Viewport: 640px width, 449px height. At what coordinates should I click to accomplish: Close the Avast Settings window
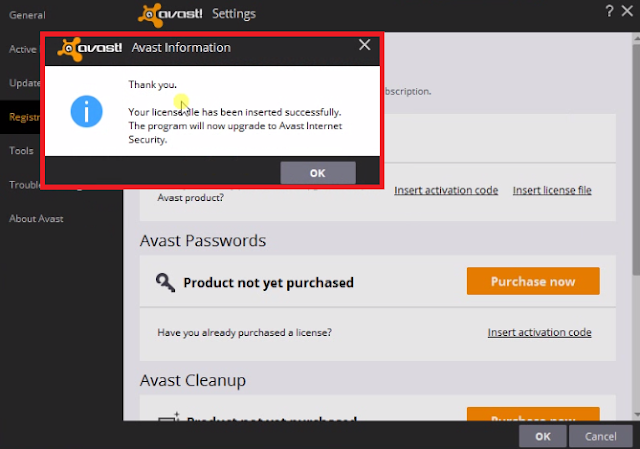coord(627,11)
